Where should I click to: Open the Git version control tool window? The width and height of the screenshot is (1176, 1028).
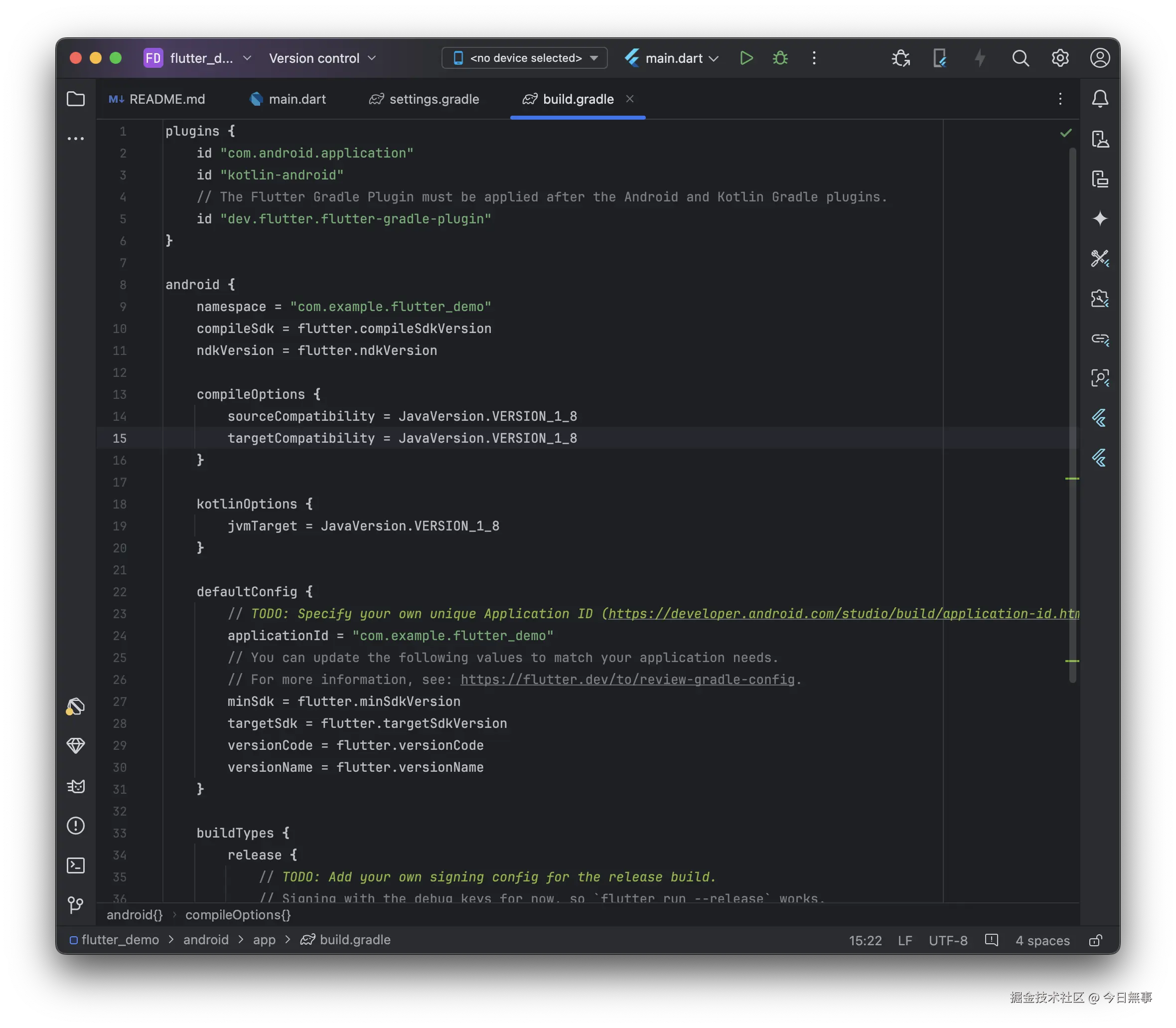point(76,905)
